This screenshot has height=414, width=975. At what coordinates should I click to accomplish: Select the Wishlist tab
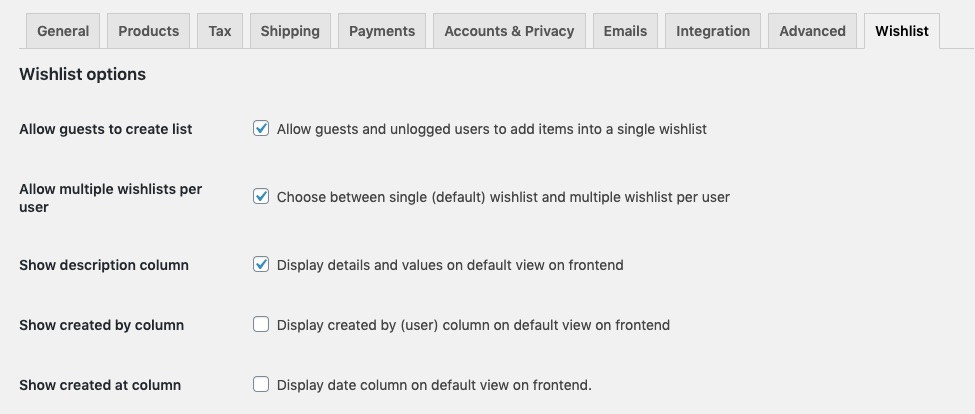click(901, 31)
